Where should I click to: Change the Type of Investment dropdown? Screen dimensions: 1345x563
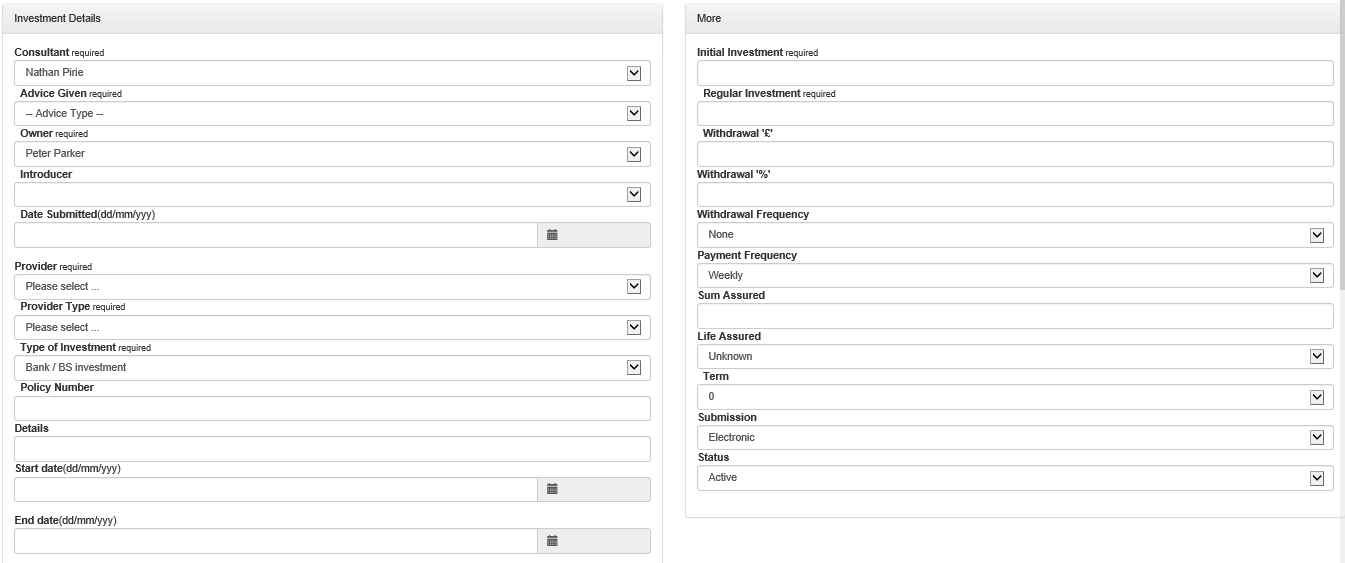(x=332, y=368)
